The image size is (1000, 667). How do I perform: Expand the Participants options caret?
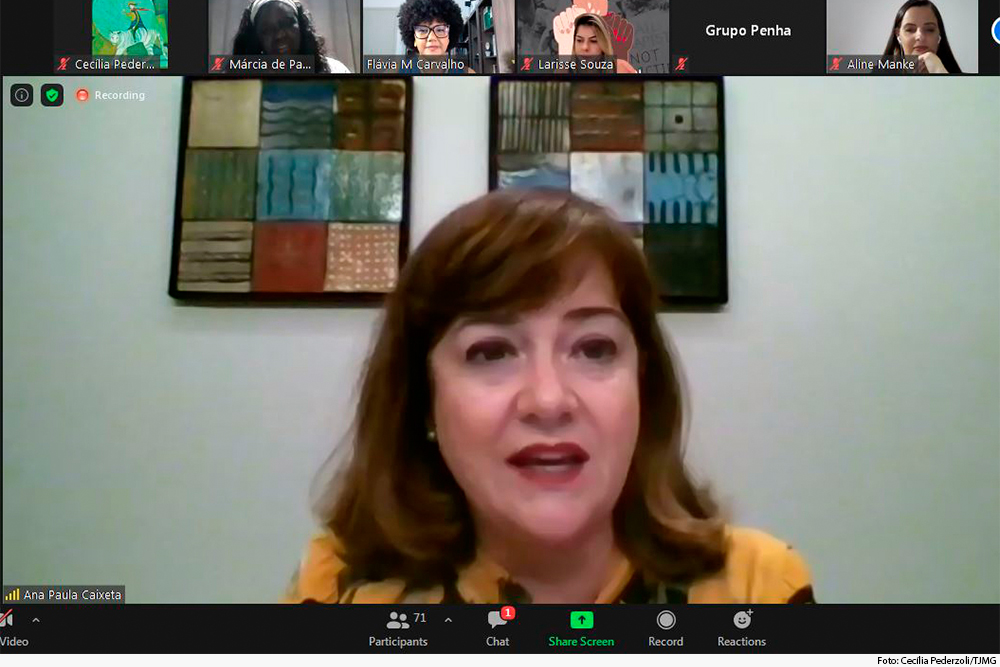click(x=448, y=620)
